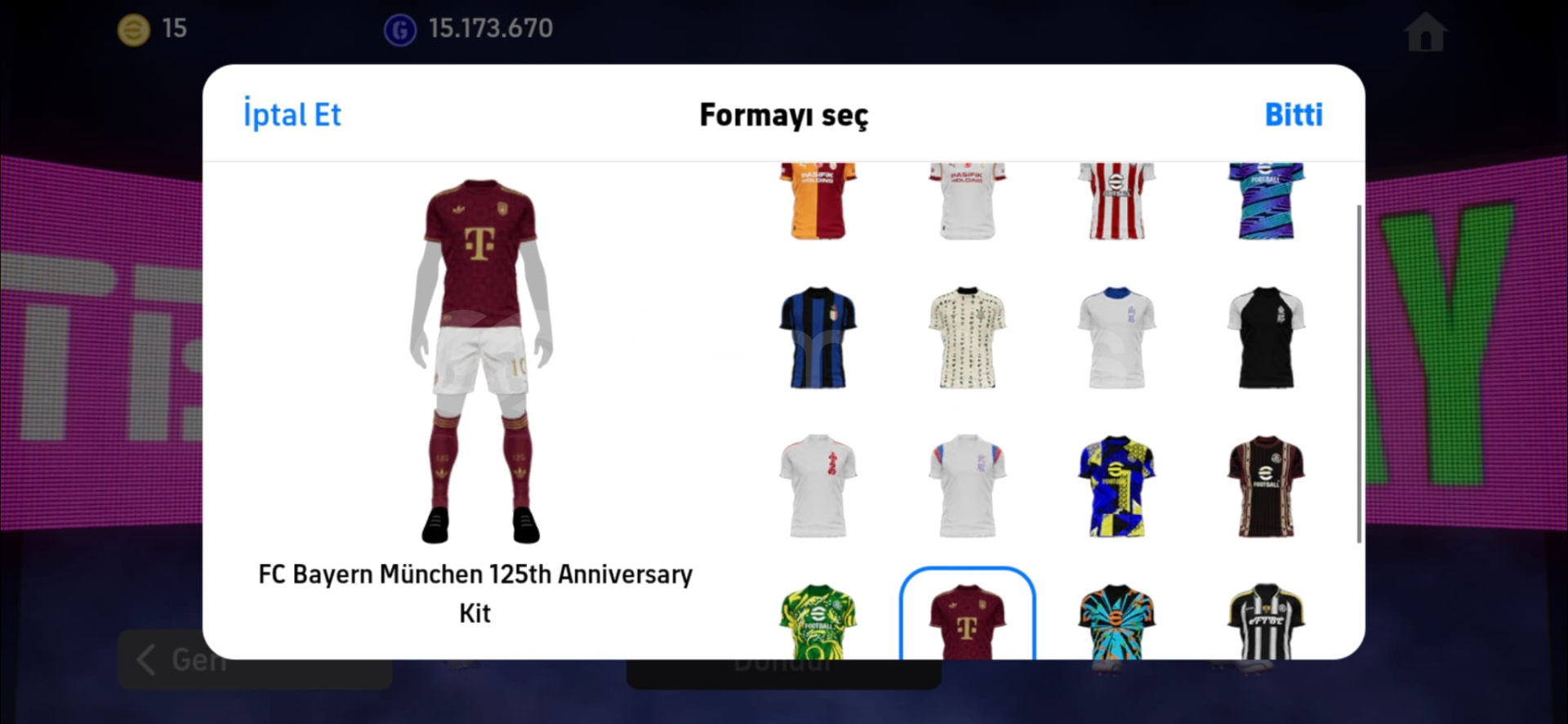
Task: Tap the blue GP currency icon
Action: click(400, 31)
